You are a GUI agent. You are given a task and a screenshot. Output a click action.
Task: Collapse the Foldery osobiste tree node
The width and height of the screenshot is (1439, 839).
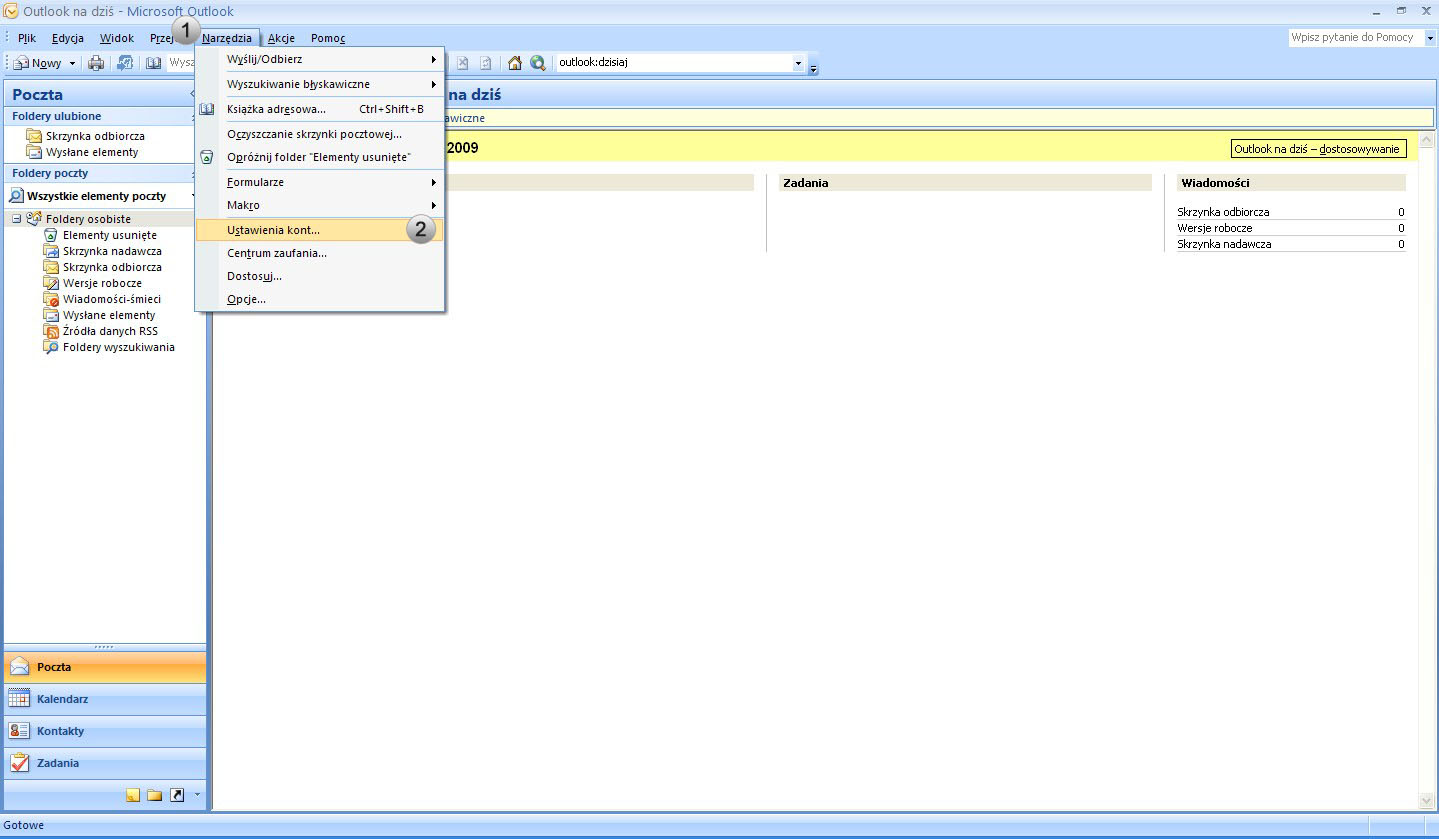17,219
